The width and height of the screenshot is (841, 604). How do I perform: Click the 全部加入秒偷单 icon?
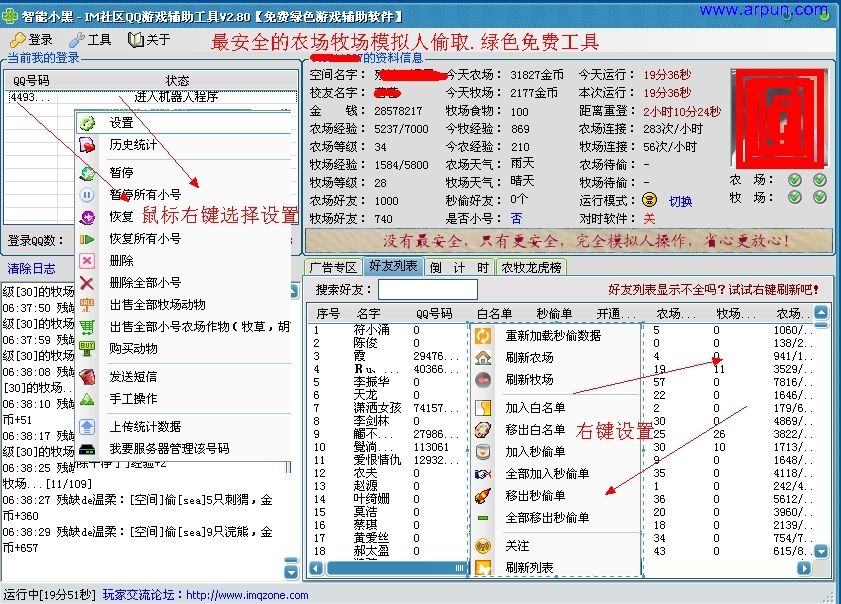(483, 474)
